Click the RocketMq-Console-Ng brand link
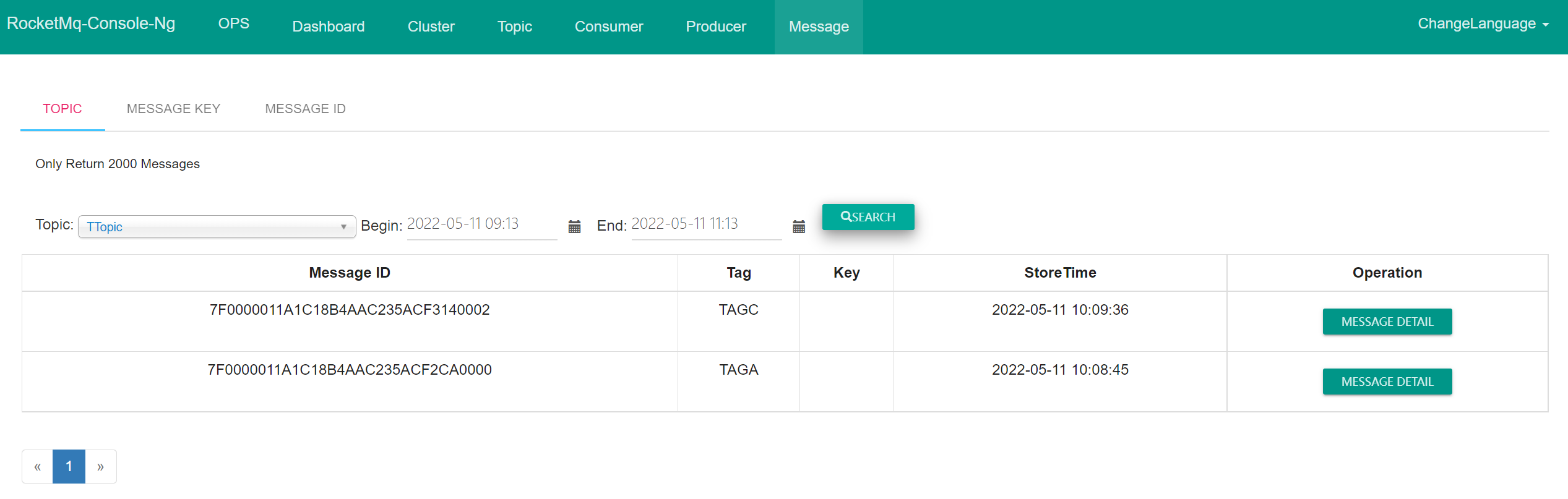Image resolution: width=1568 pixels, height=499 pixels. point(91,23)
